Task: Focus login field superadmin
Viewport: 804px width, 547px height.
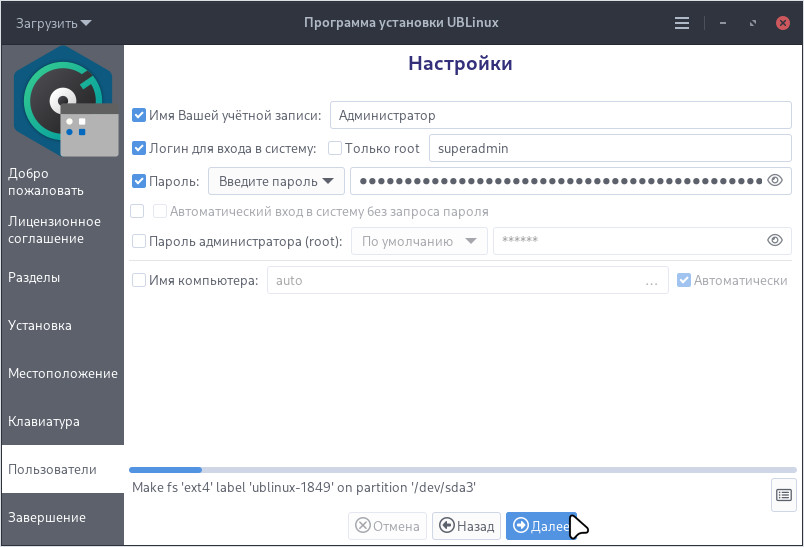Action: click(x=610, y=148)
